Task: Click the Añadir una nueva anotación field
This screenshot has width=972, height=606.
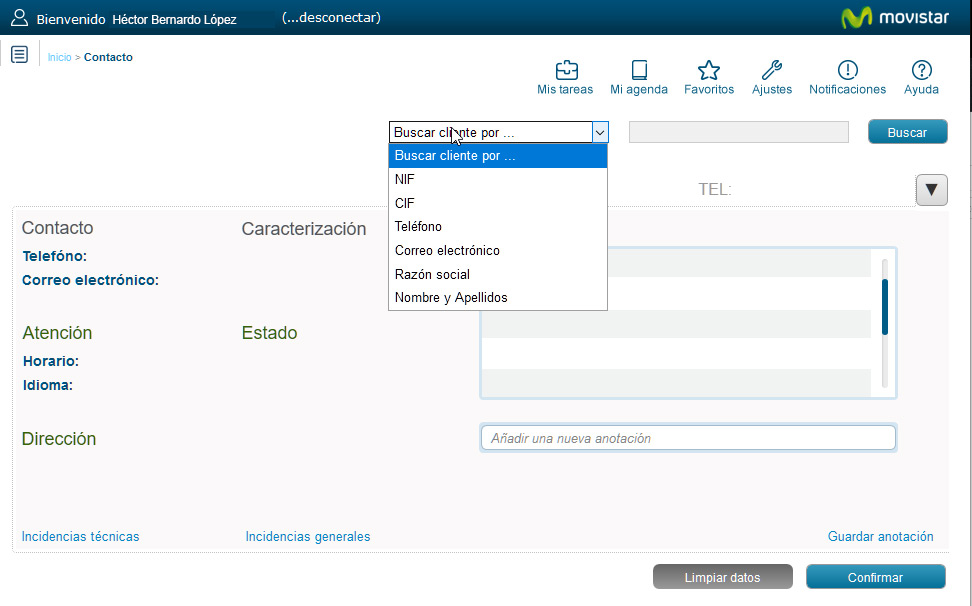Action: [x=688, y=437]
